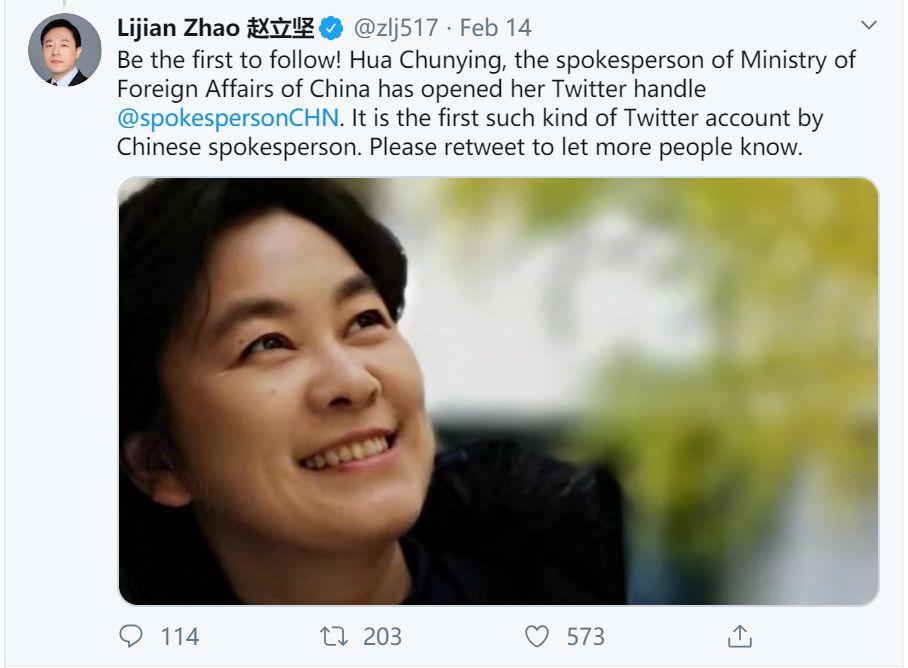
Task: Open the Feb 14 timestamp link
Action: (x=496, y=27)
